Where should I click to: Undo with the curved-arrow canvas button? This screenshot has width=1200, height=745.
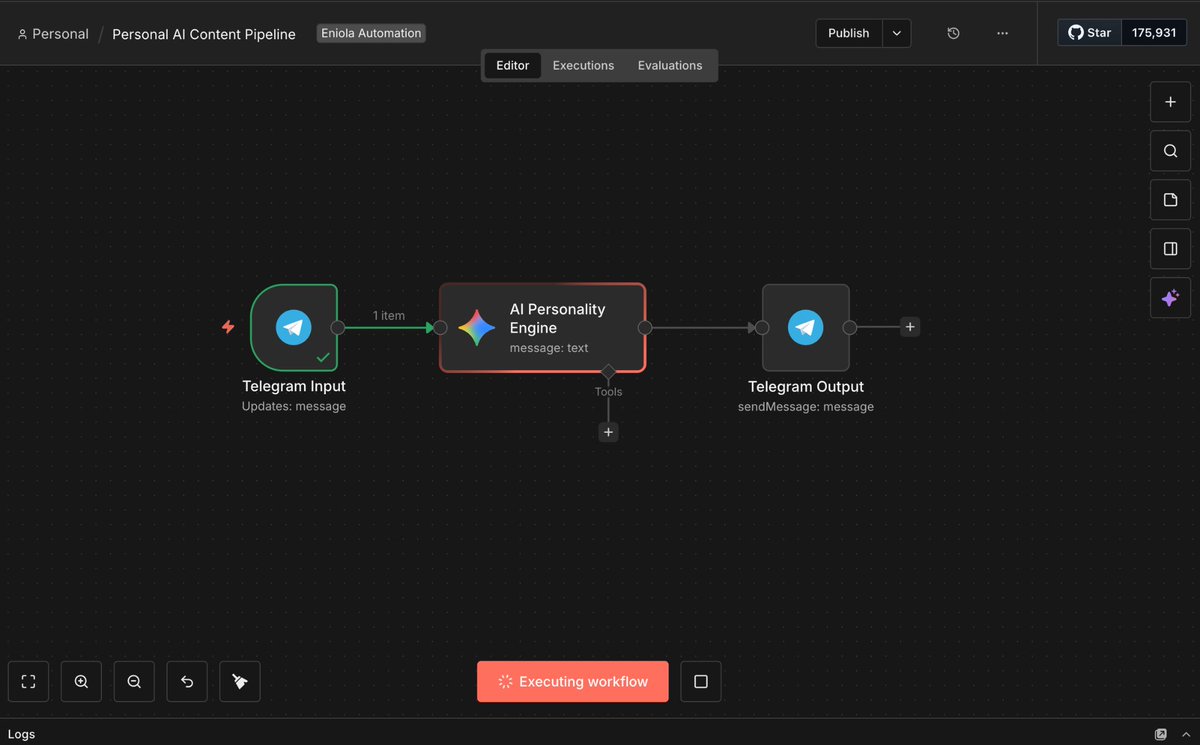coord(187,682)
